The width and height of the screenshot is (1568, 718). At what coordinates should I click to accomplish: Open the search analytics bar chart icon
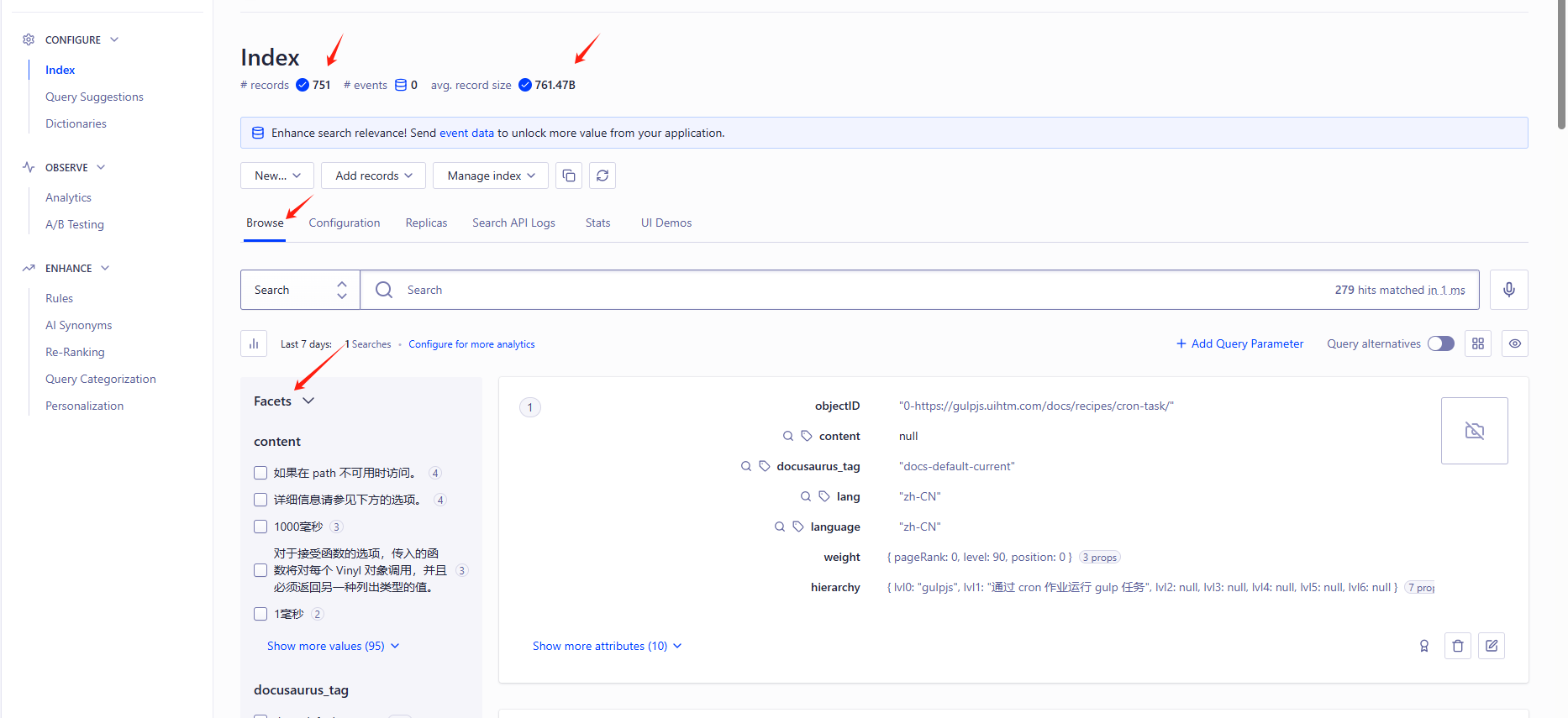pos(254,343)
